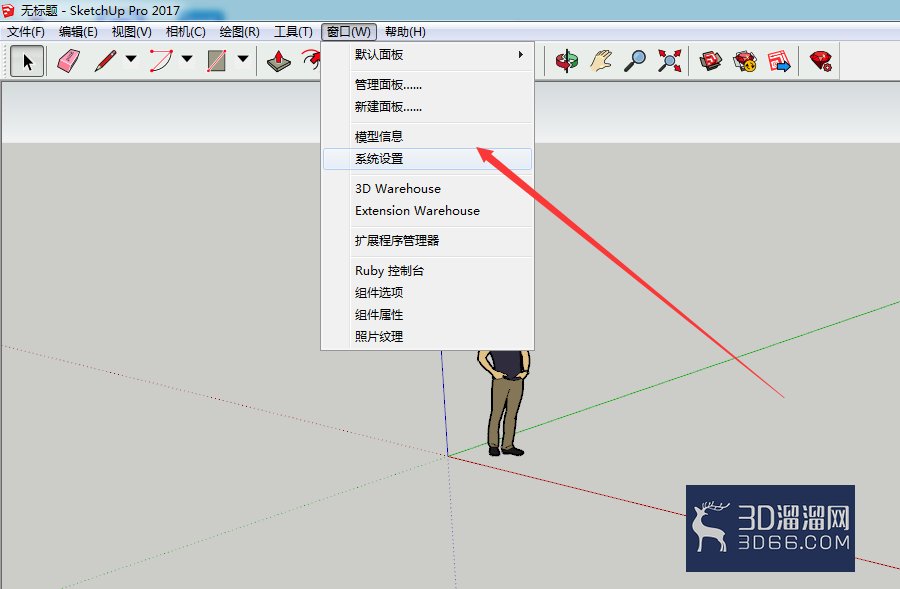Open 扩展程序管理器 from the menu
This screenshot has width=900, height=589.
point(428,241)
